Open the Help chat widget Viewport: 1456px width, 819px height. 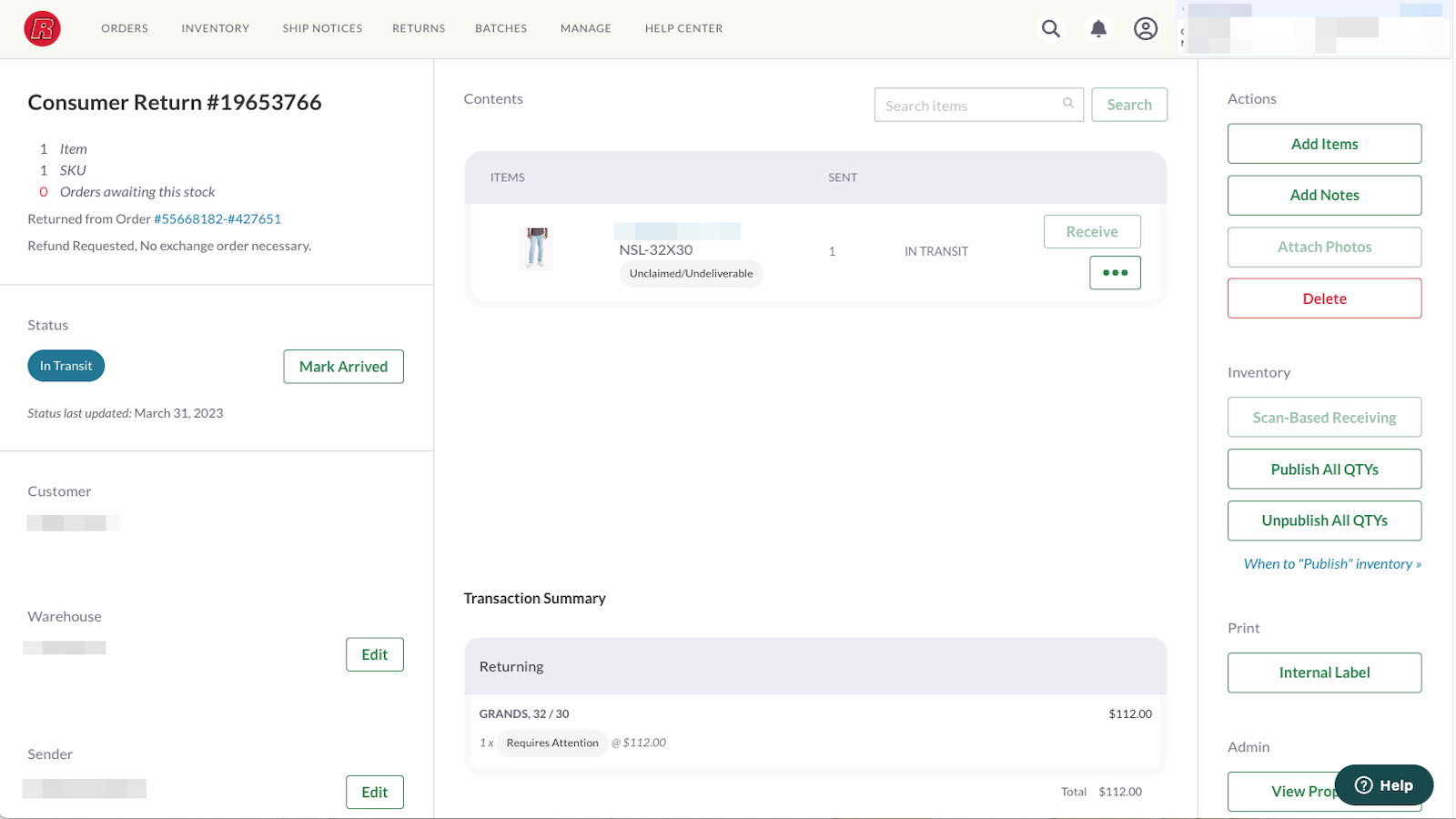coord(1382,784)
